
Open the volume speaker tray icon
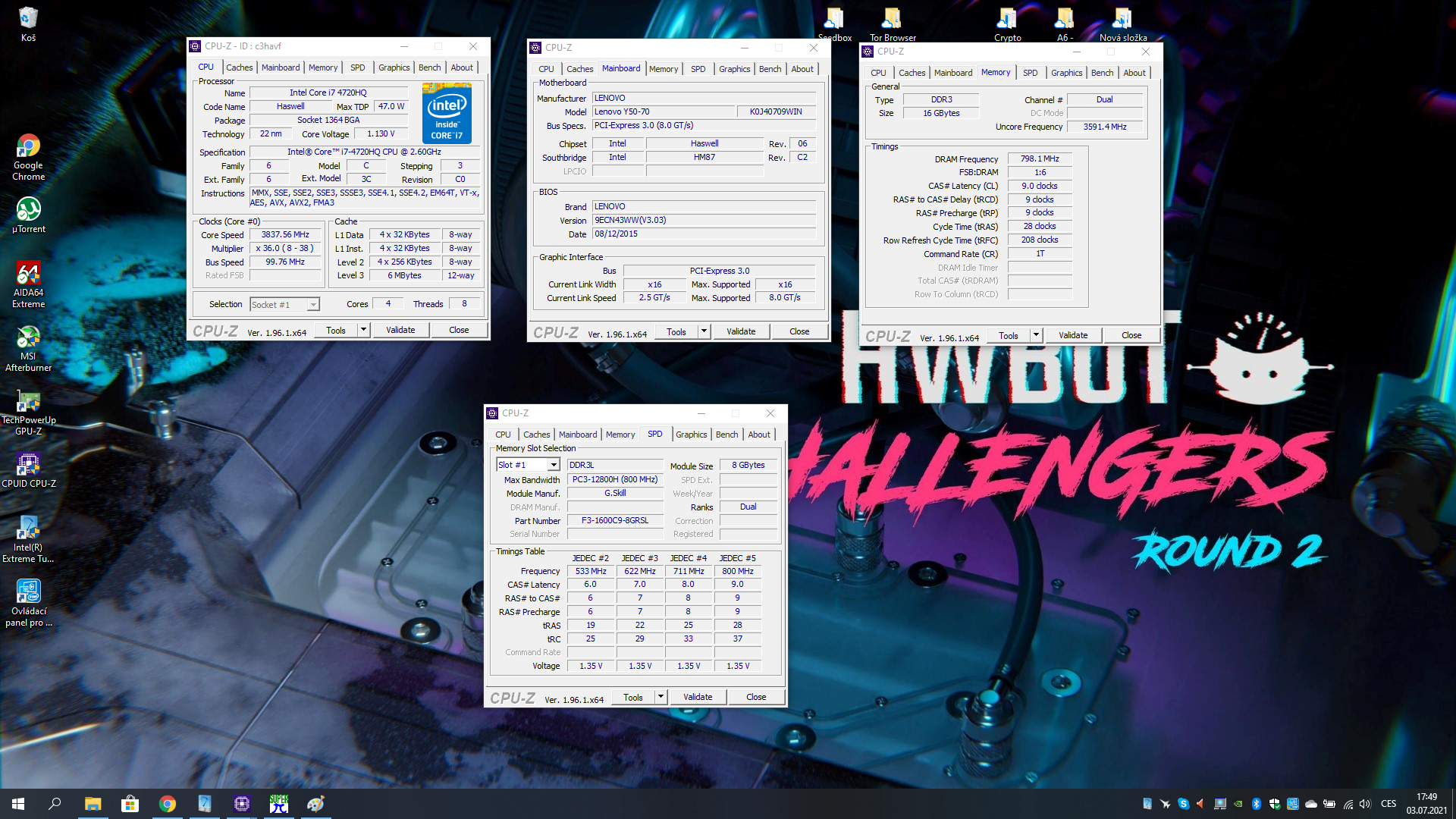(1366, 804)
